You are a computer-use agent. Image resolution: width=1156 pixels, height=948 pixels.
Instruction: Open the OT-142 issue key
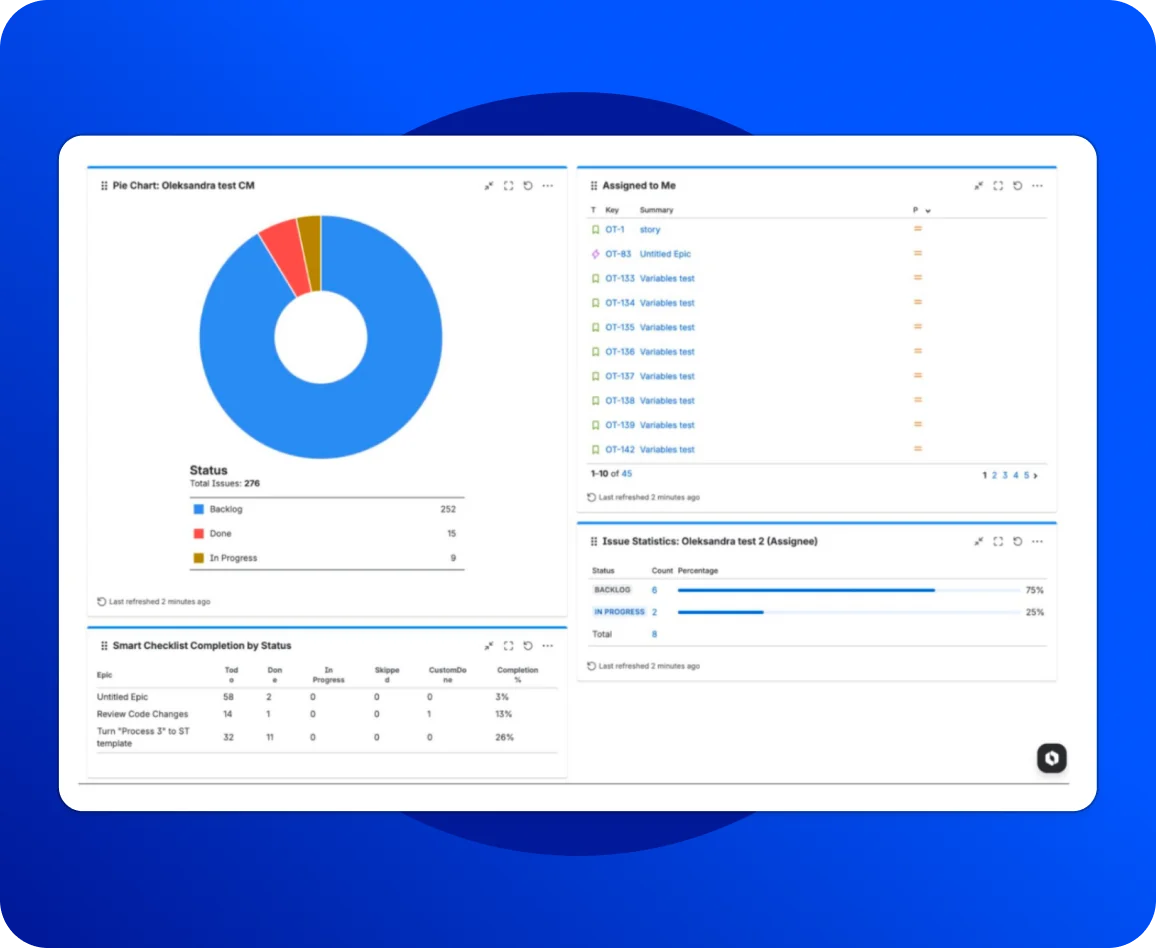click(x=619, y=449)
